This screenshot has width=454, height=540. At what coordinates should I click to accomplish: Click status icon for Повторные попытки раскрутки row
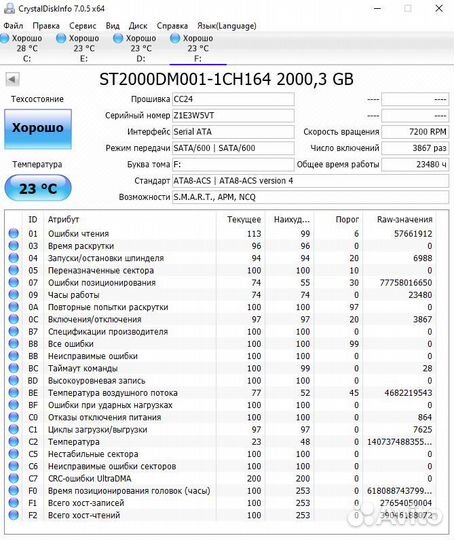point(14,307)
